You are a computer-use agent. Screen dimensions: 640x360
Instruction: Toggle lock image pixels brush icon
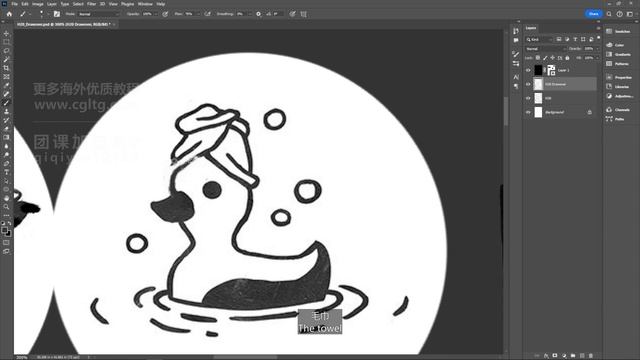click(545, 58)
